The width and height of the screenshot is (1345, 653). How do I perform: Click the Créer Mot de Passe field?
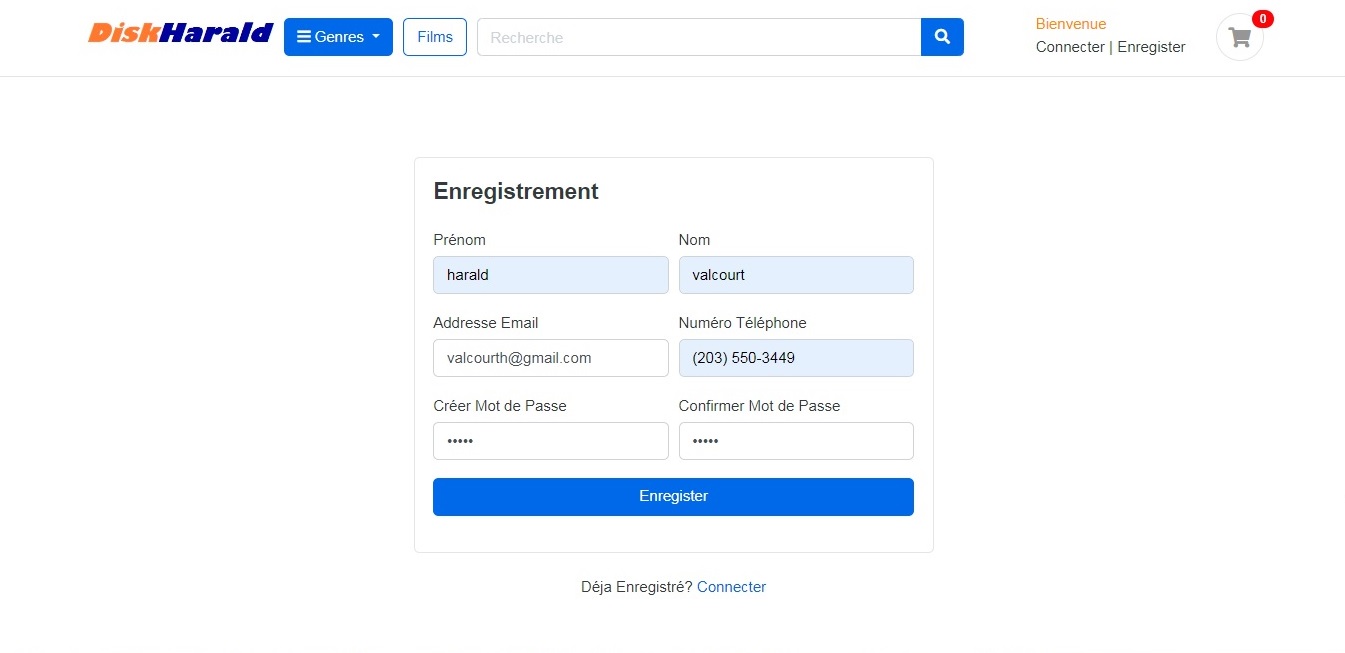click(550, 441)
